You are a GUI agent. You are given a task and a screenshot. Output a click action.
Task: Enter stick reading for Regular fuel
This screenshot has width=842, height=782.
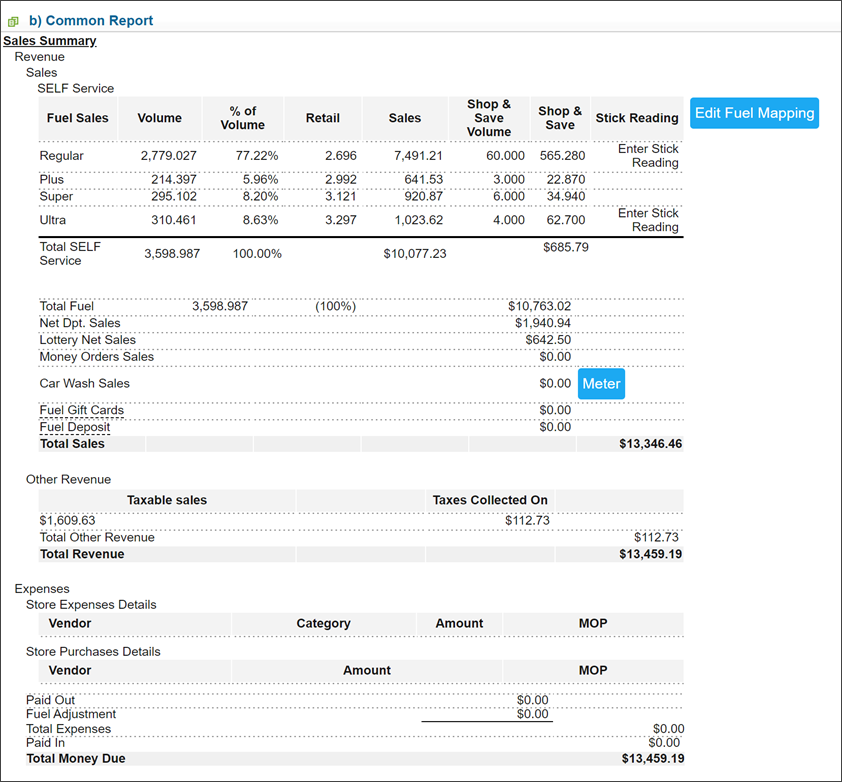[648, 156]
